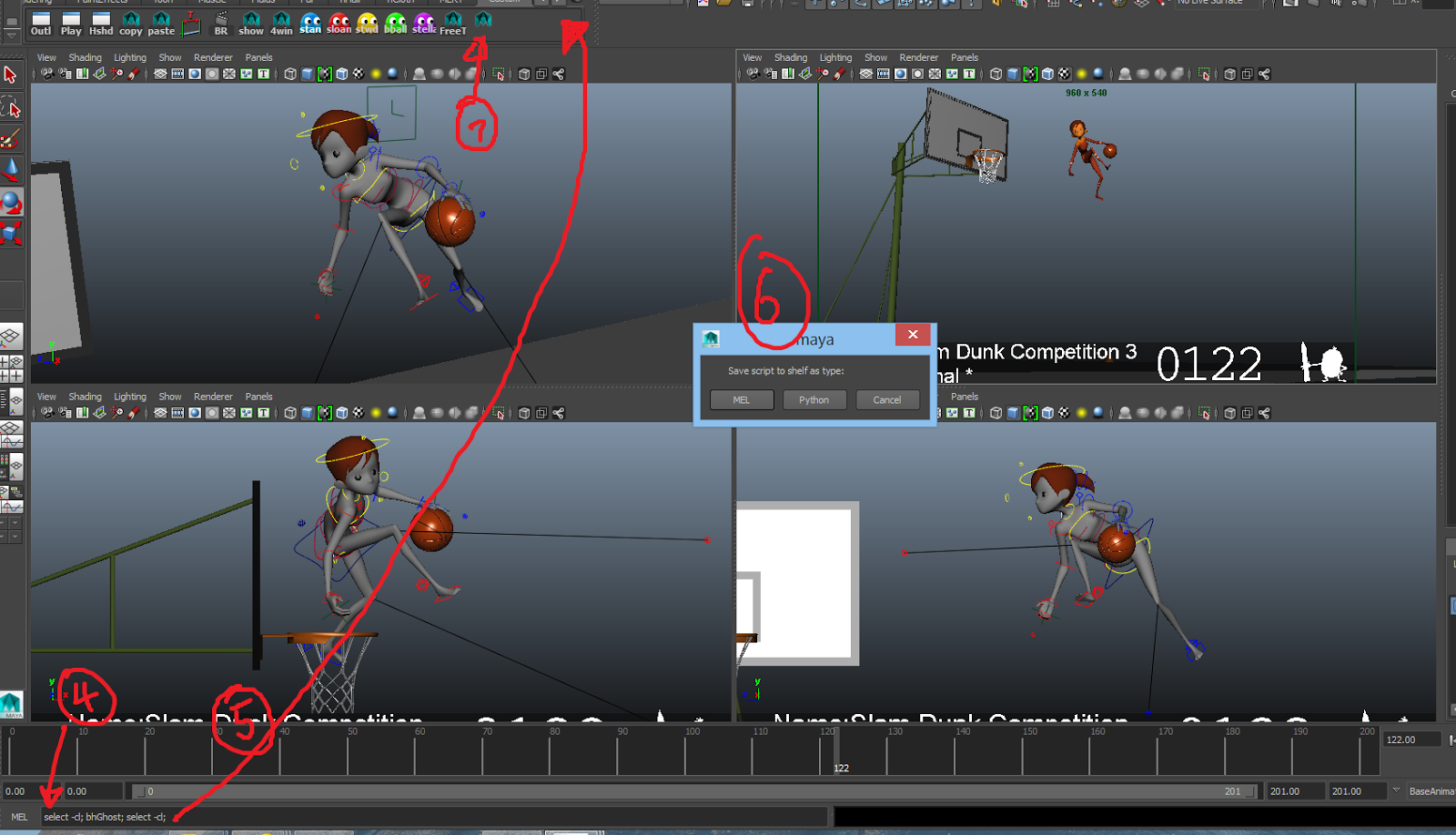Click the green bball ghost shelf icon
This screenshot has height=835, width=1456.
[x=396, y=24]
